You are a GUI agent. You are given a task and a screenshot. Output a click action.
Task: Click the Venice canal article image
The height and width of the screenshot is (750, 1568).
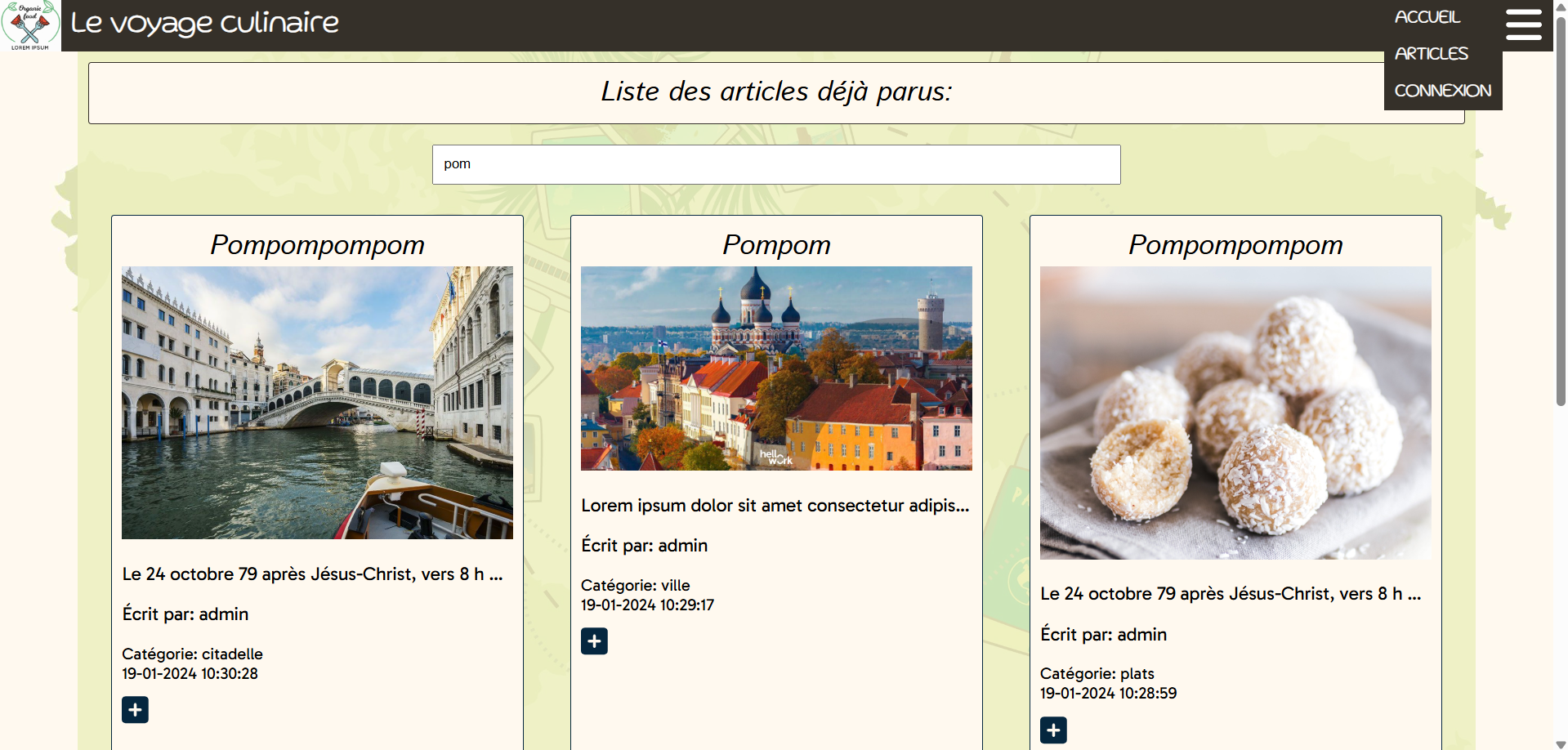point(317,403)
